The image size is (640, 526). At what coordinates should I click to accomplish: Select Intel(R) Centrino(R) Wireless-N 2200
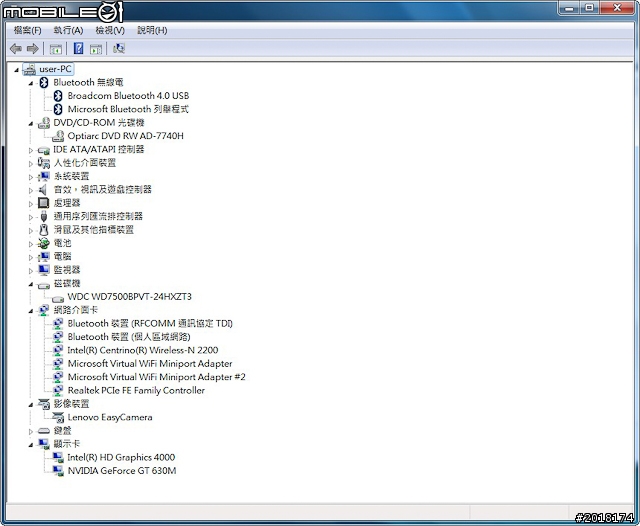(x=143, y=350)
